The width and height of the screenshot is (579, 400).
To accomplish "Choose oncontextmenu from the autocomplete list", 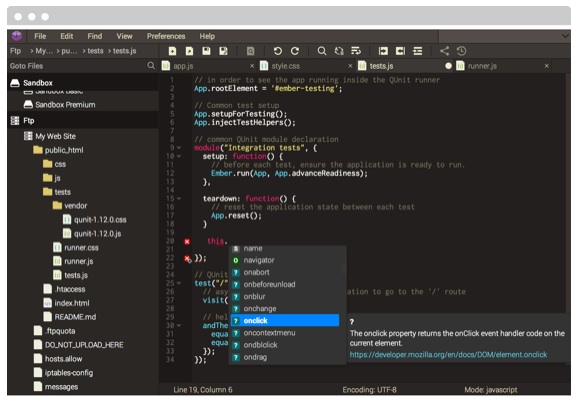I will coord(285,333).
